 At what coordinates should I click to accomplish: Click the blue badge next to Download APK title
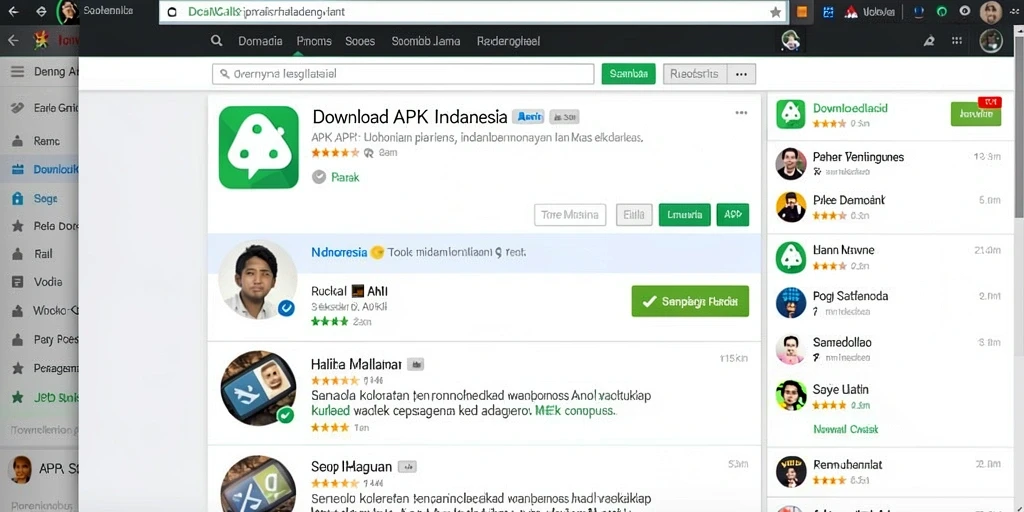[528, 117]
